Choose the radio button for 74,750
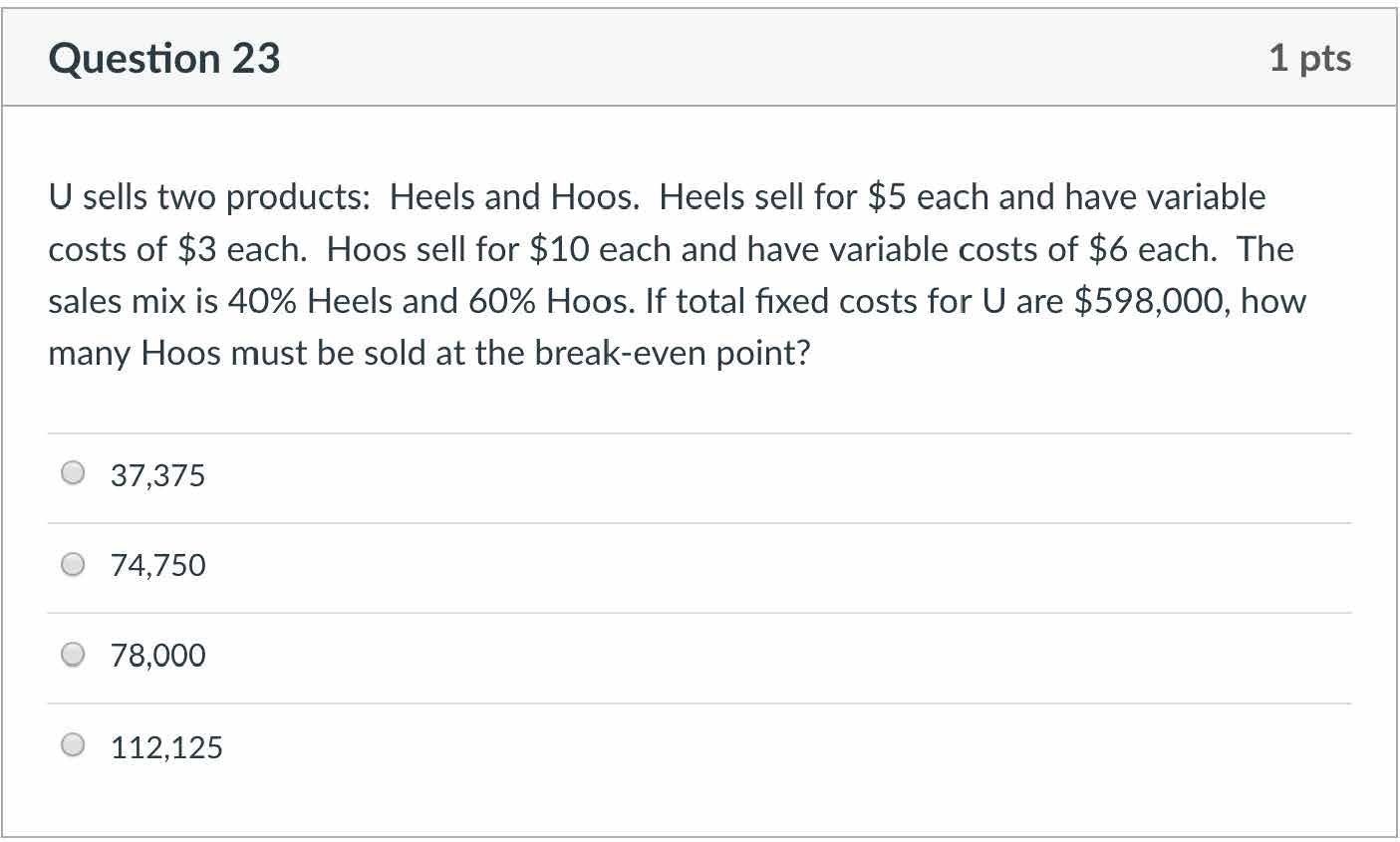This screenshot has height=842, width=1400. pos(73,565)
